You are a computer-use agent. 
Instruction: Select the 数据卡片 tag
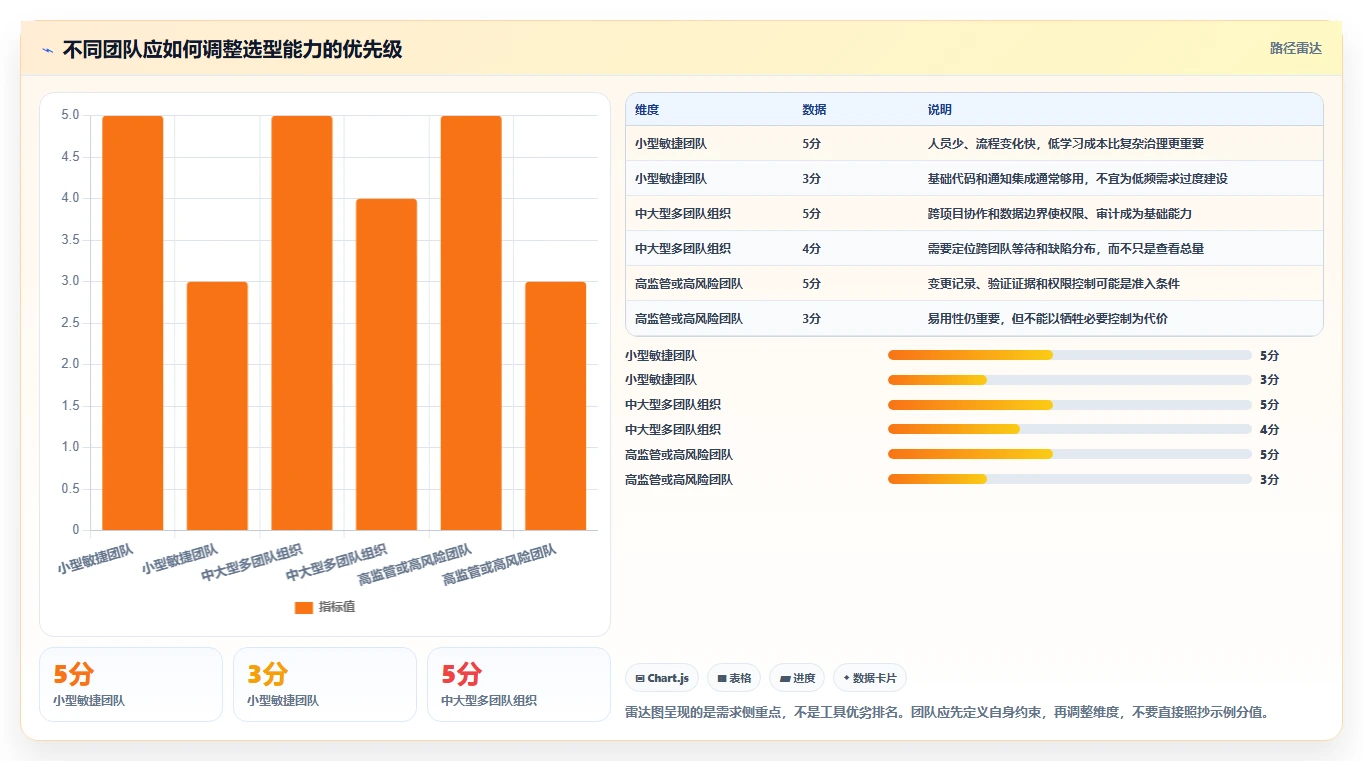pyautogui.click(x=870, y=678)
